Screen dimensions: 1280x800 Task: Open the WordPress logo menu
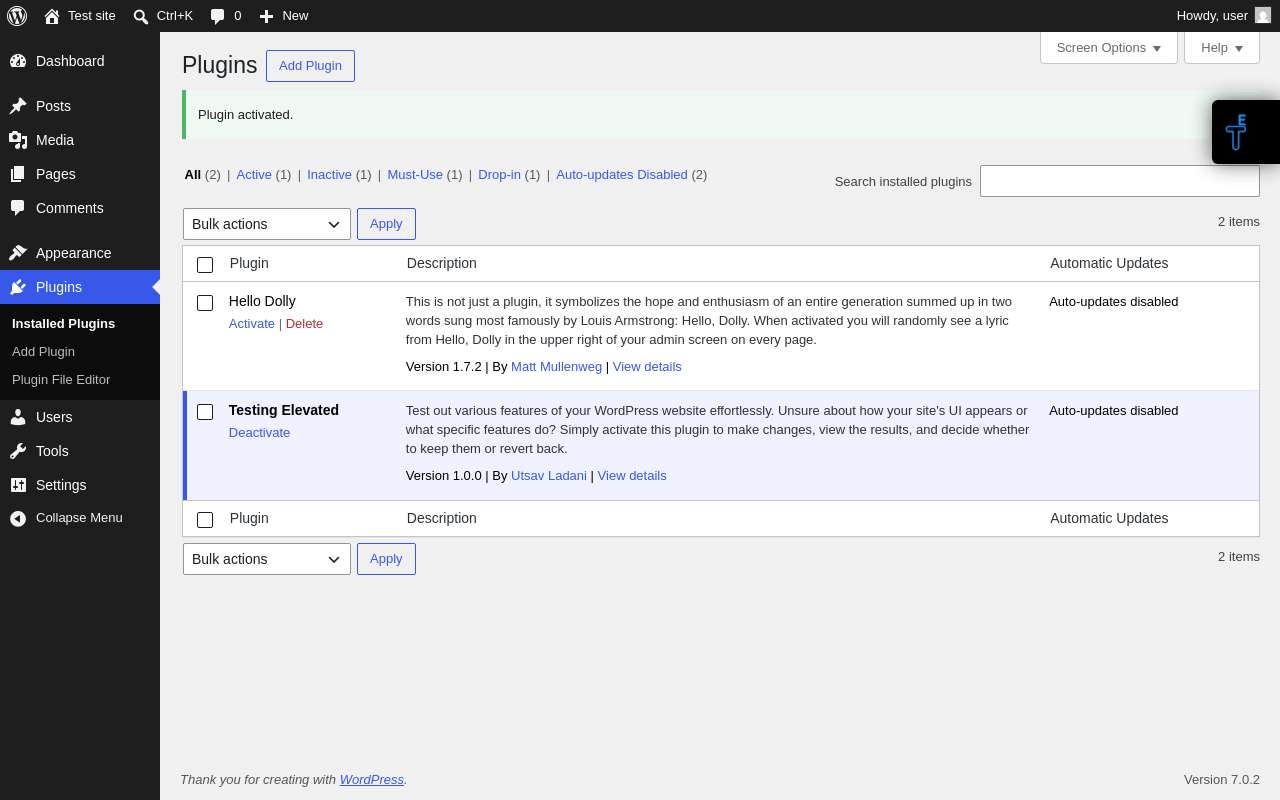(17, 16)
